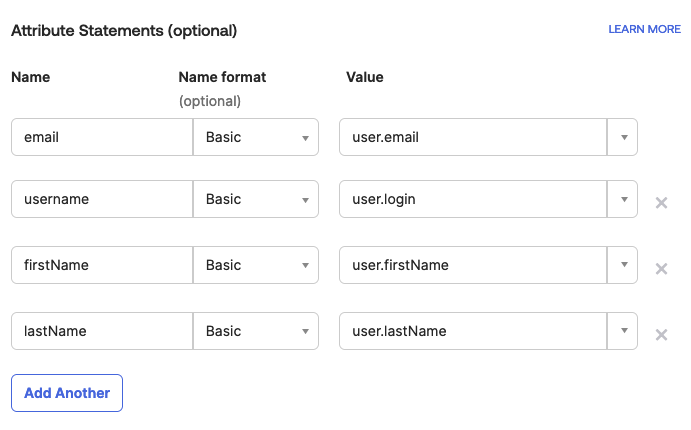Edit the user.login value field

473,199
